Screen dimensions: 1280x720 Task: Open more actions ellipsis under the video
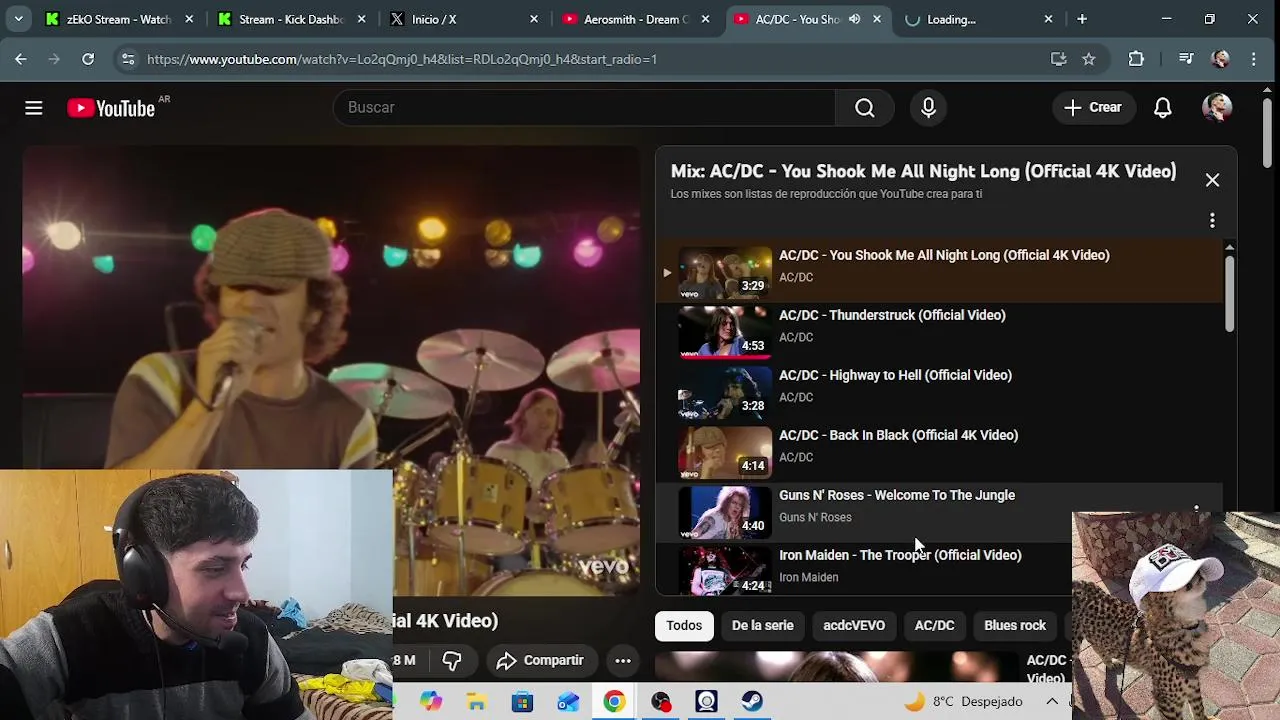click(x=623, y=660)
